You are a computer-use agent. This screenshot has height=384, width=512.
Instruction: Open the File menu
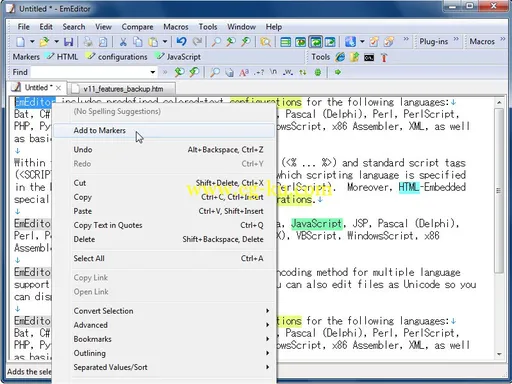click(23, 27)
